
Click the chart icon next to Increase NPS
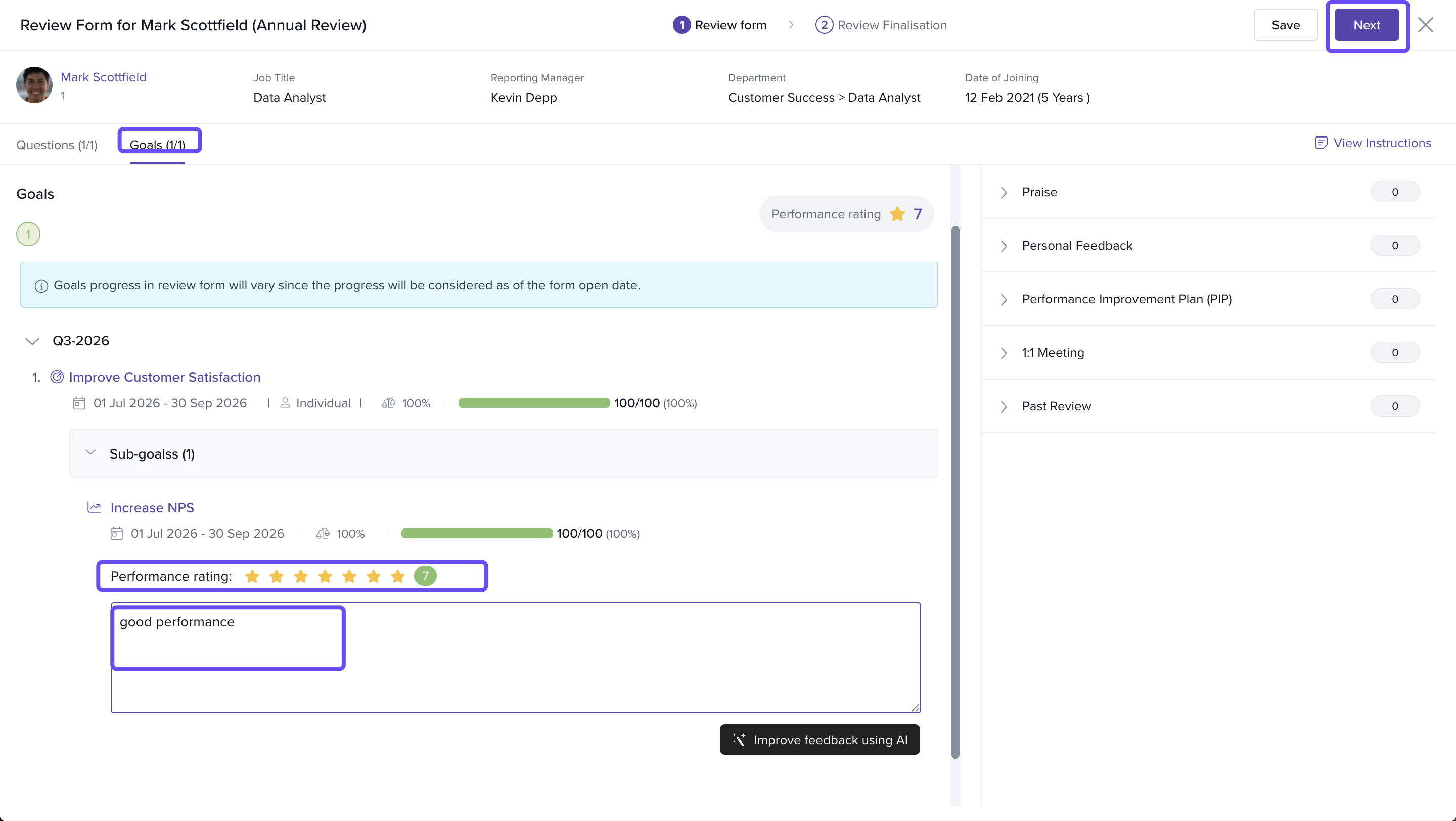click(x=95, y=508)
